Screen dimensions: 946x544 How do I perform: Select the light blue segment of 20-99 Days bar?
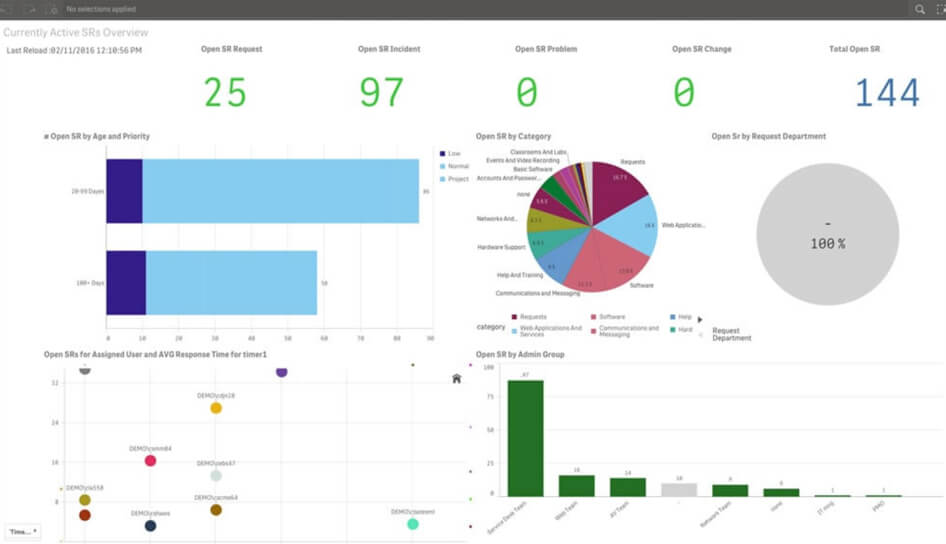click(x=281, y=191)
